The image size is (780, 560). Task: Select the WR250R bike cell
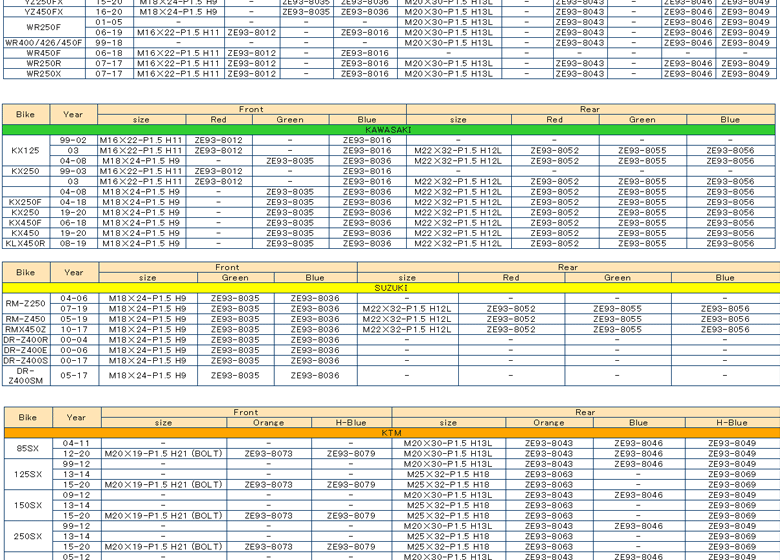44,64
